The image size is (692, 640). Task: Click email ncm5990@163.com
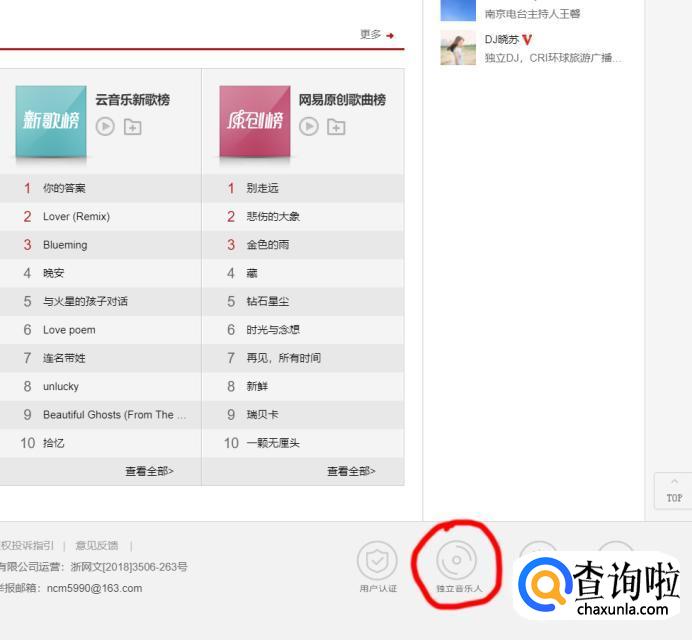click(94, 588)
